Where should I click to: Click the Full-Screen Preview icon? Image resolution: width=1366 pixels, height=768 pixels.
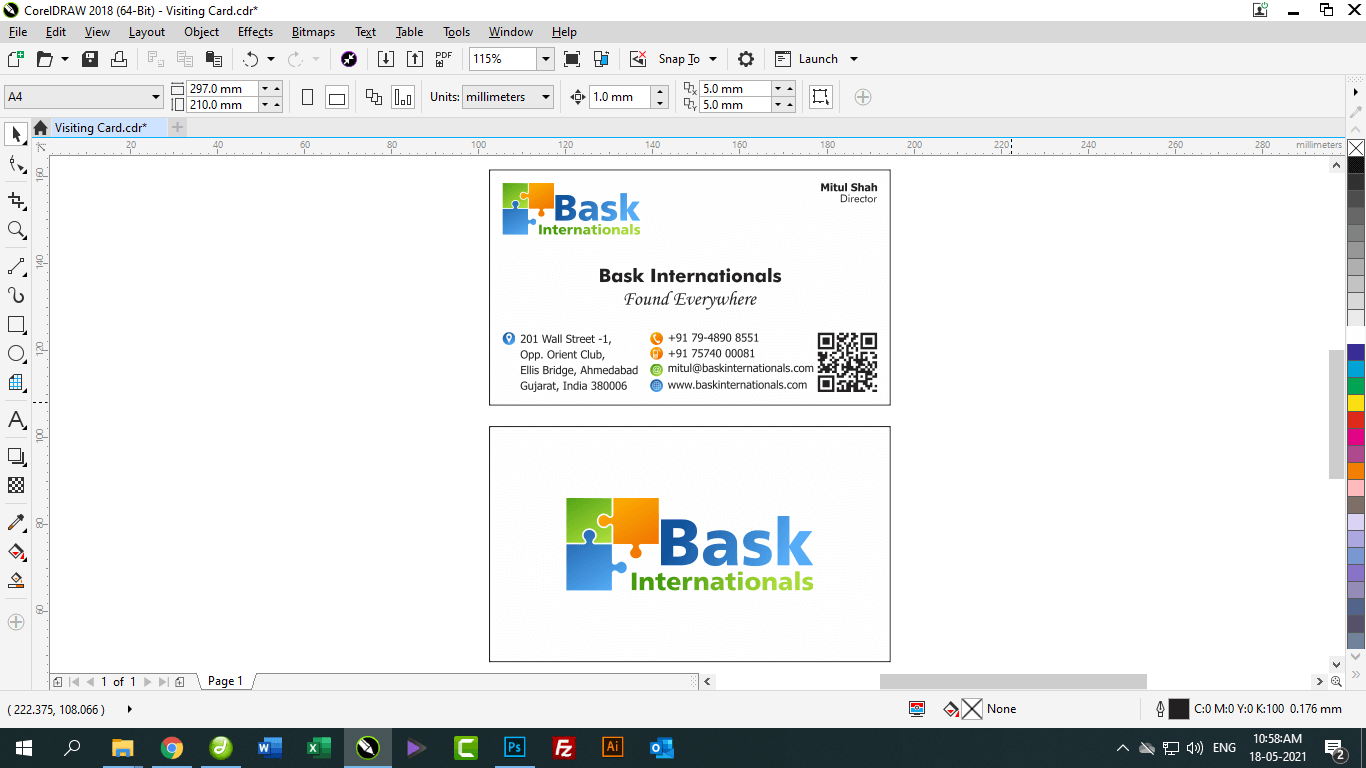coord(572,59)
